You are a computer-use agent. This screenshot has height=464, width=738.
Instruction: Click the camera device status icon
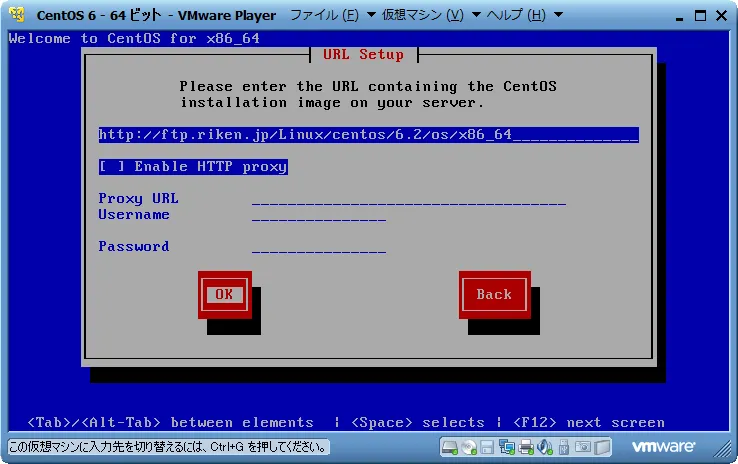[583, 447]
